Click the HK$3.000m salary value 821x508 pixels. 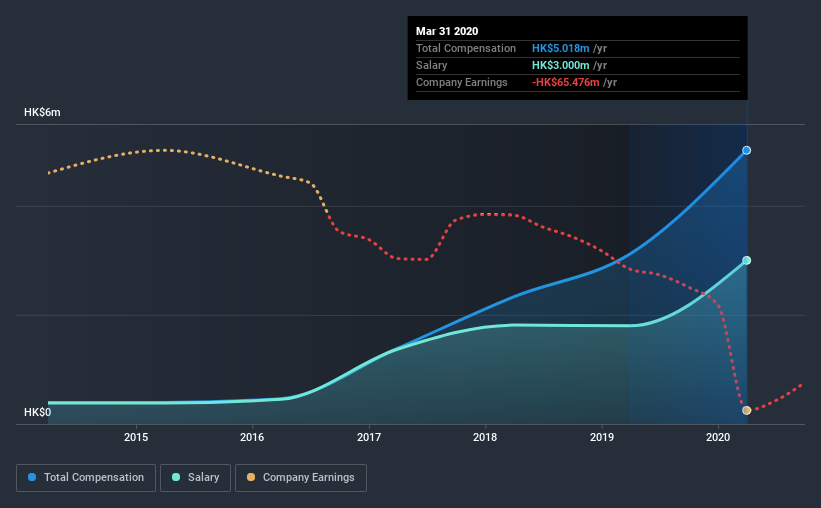561,65
